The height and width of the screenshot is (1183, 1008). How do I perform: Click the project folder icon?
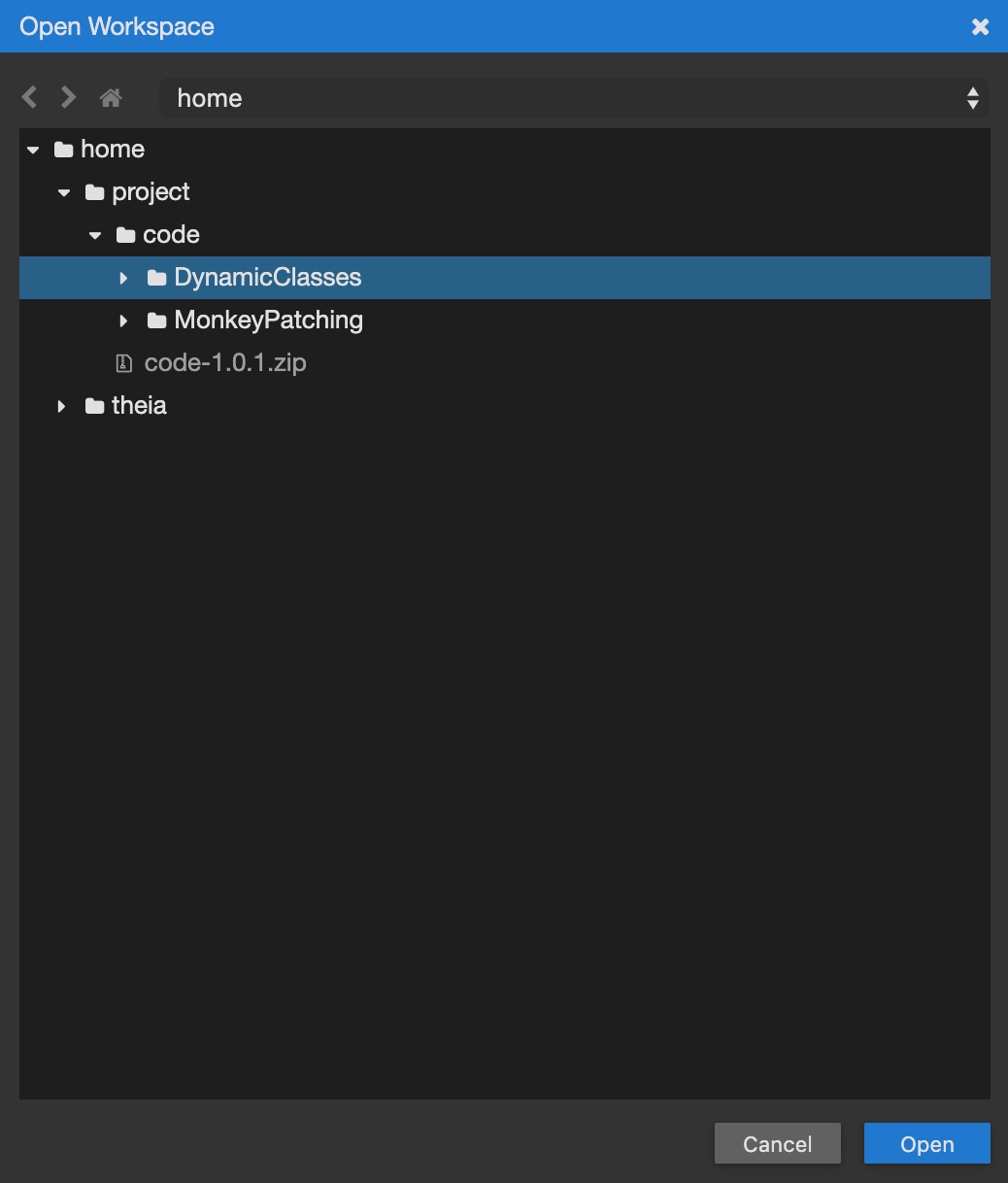click(x=94, y=192)
